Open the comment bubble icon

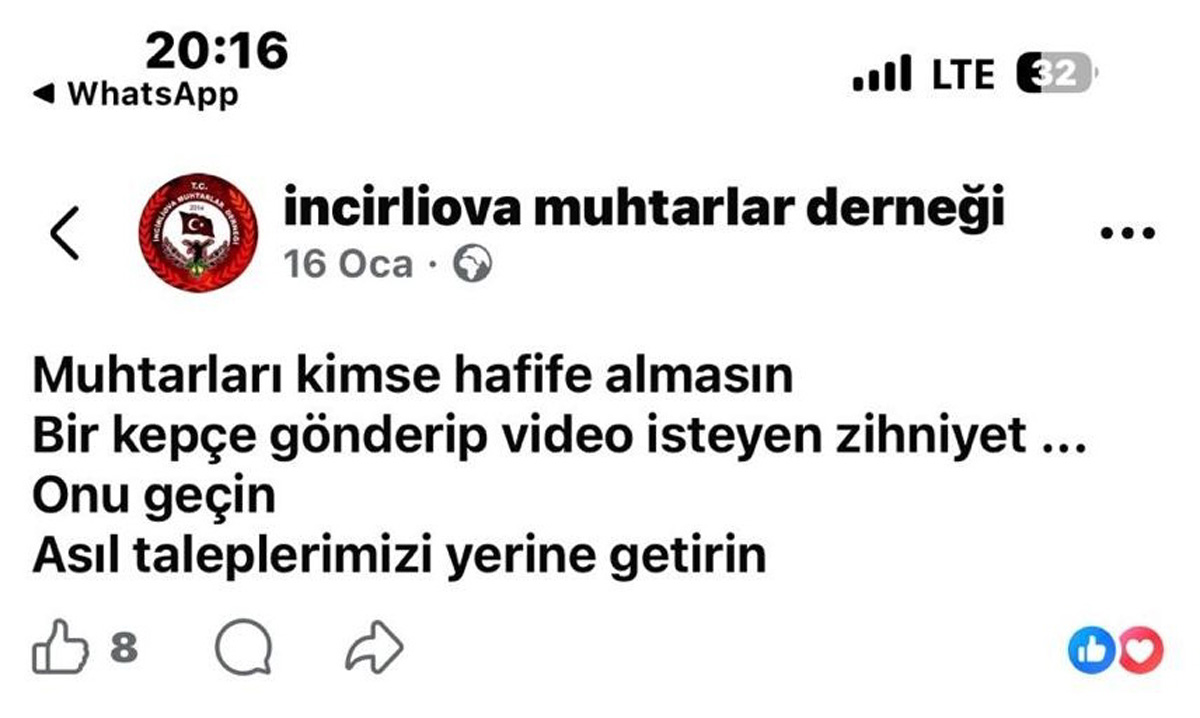click(243, 650)
